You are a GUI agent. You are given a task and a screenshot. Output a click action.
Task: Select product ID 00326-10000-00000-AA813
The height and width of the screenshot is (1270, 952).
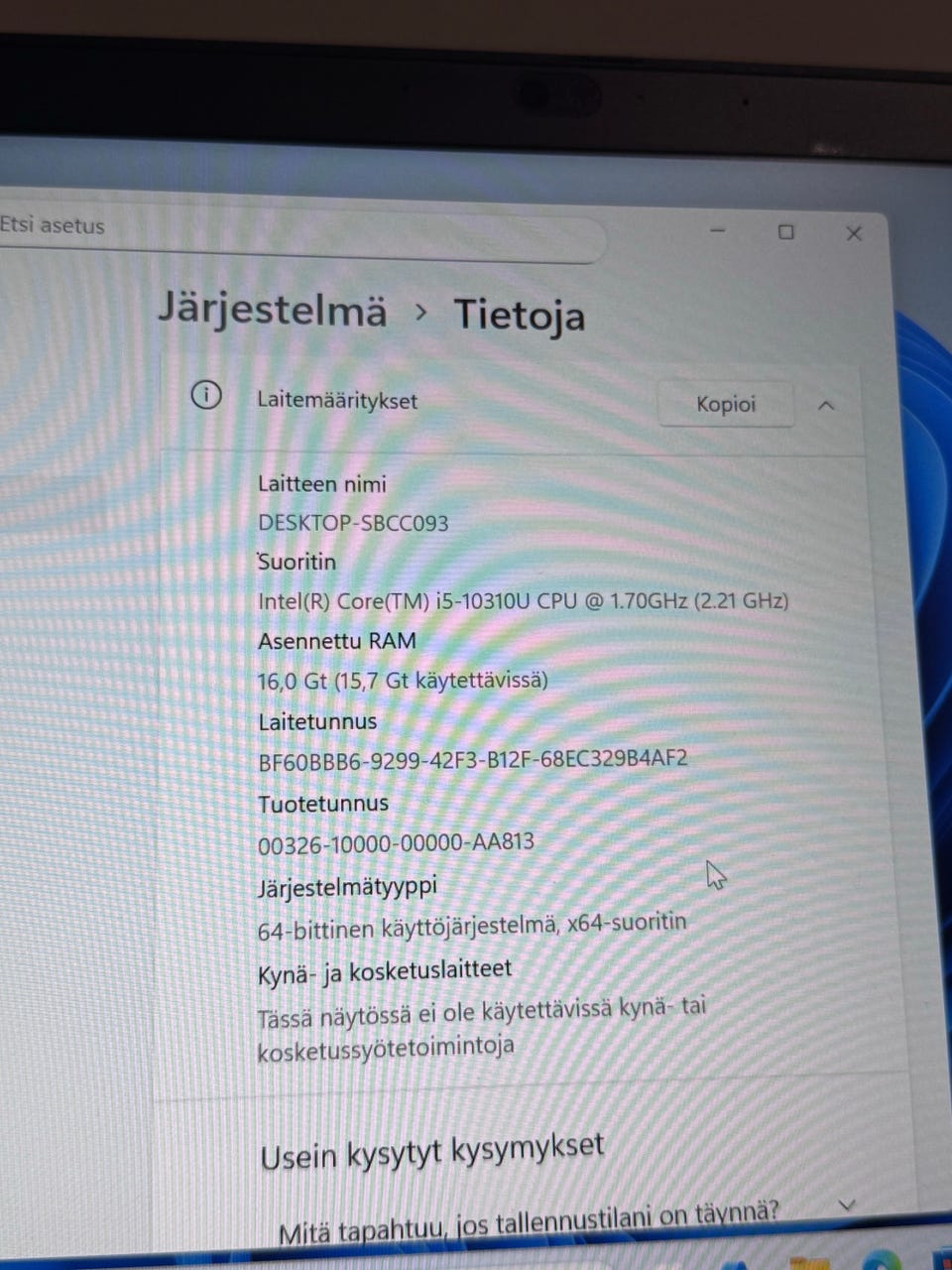coord(396,843)
